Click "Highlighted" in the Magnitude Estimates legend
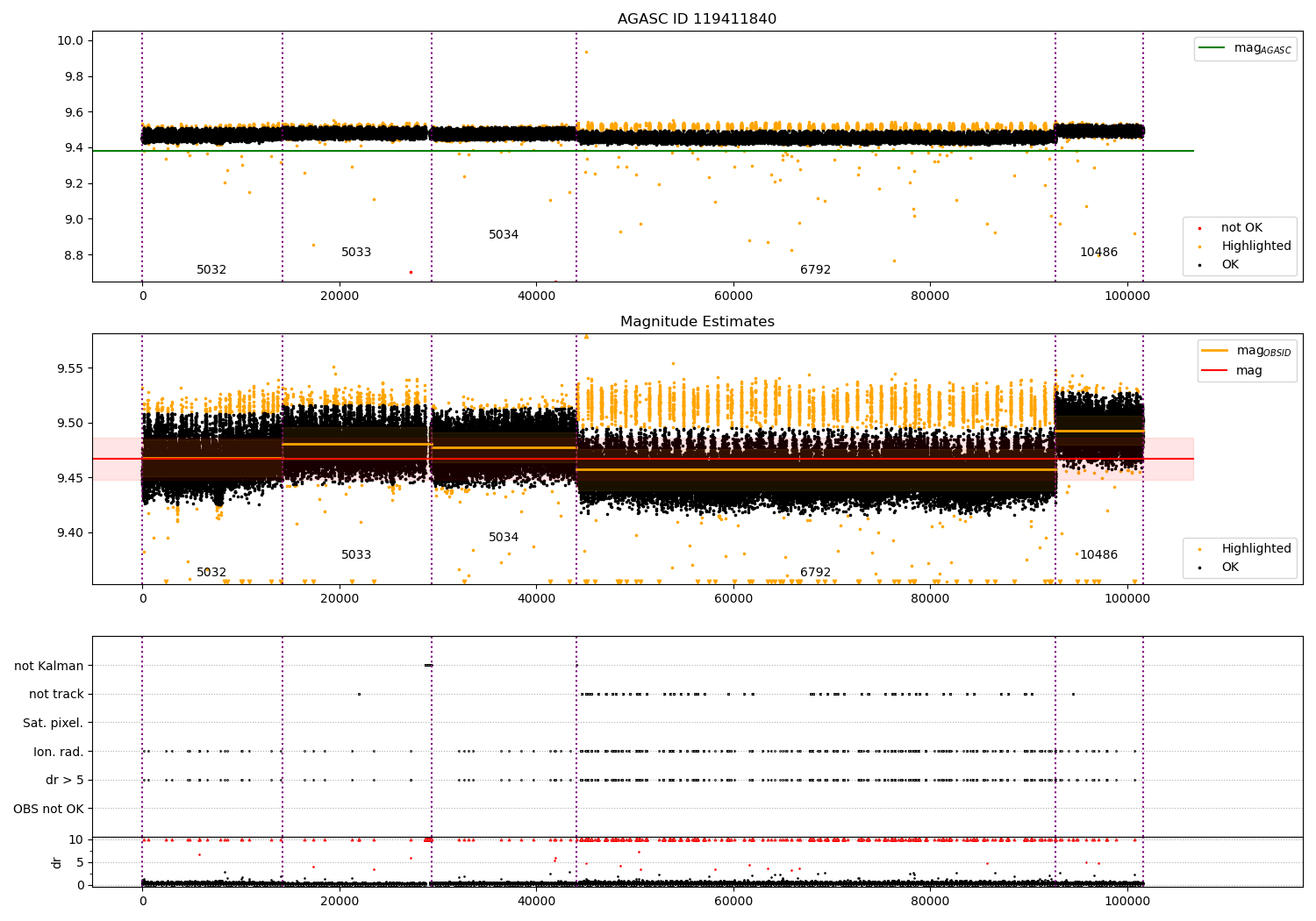This screenshot has width=1316, height=921. (1255, 549)
